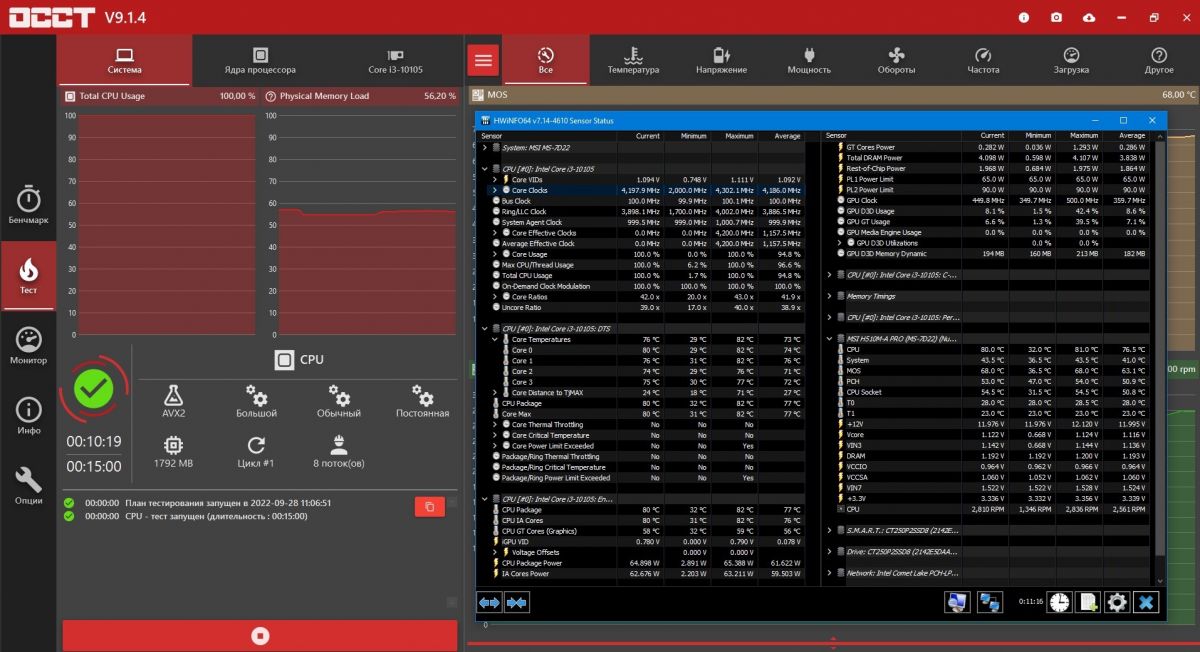Open HWiNFO sensor settings gear

pyautogui.click(x=1117, y=602)
